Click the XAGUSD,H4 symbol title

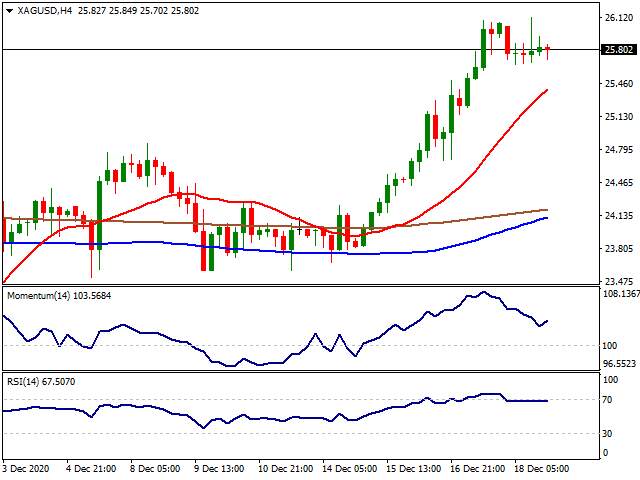(45, 11)
